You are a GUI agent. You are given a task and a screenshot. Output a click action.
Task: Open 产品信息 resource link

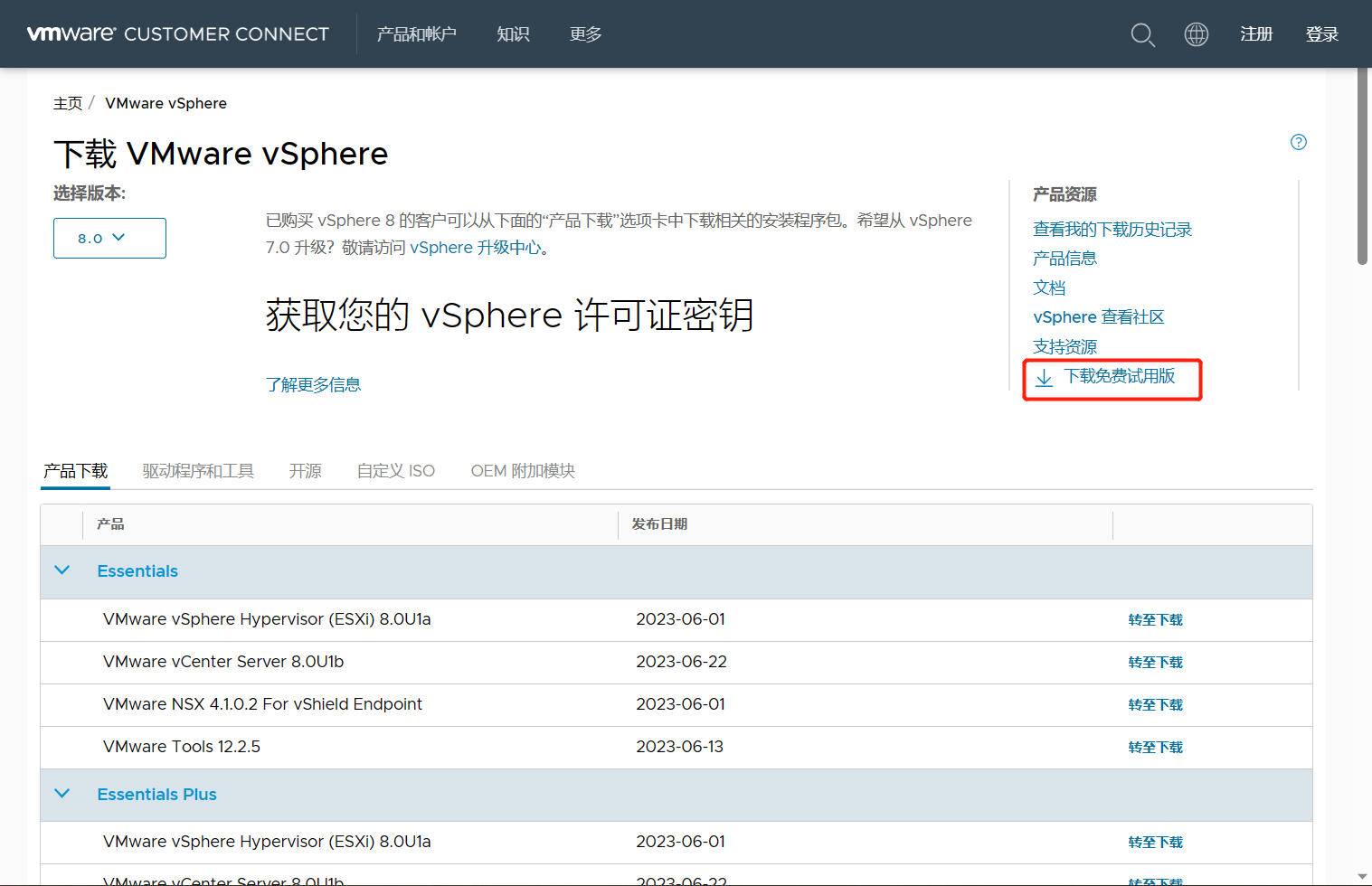[x=1064, y=259]
